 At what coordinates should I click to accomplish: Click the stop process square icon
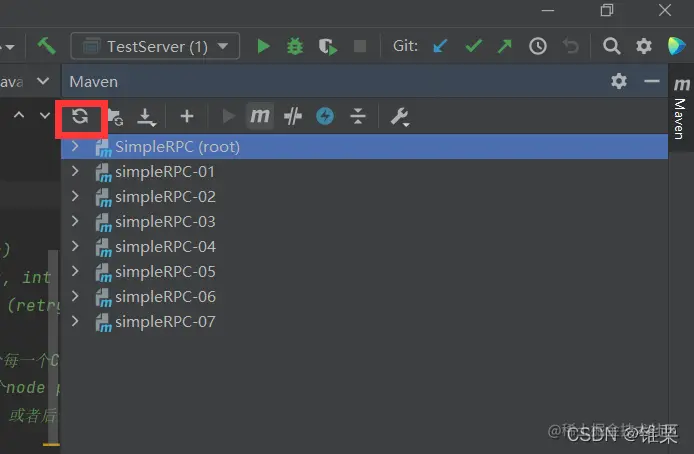(x=360, y=46)
